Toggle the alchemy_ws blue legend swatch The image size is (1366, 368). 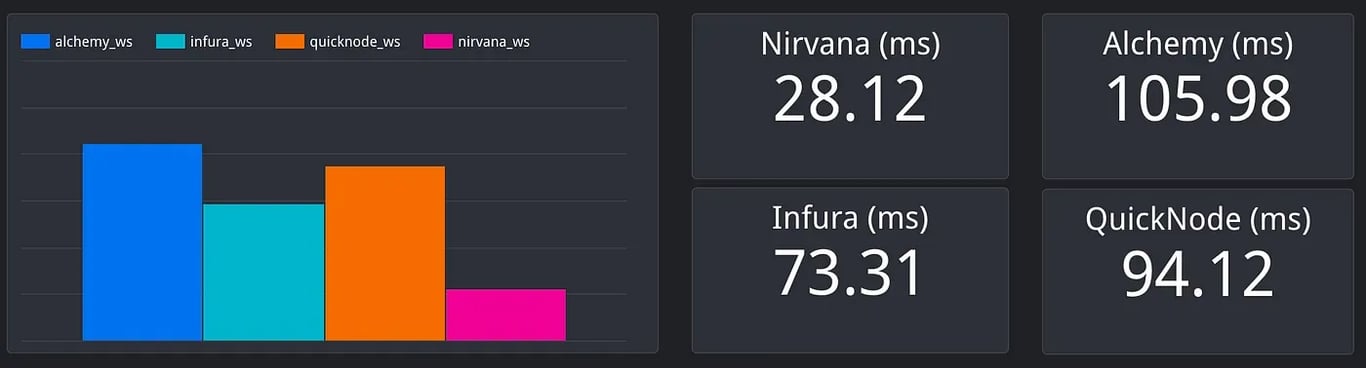pyautogui.click(x=35, y=42)
